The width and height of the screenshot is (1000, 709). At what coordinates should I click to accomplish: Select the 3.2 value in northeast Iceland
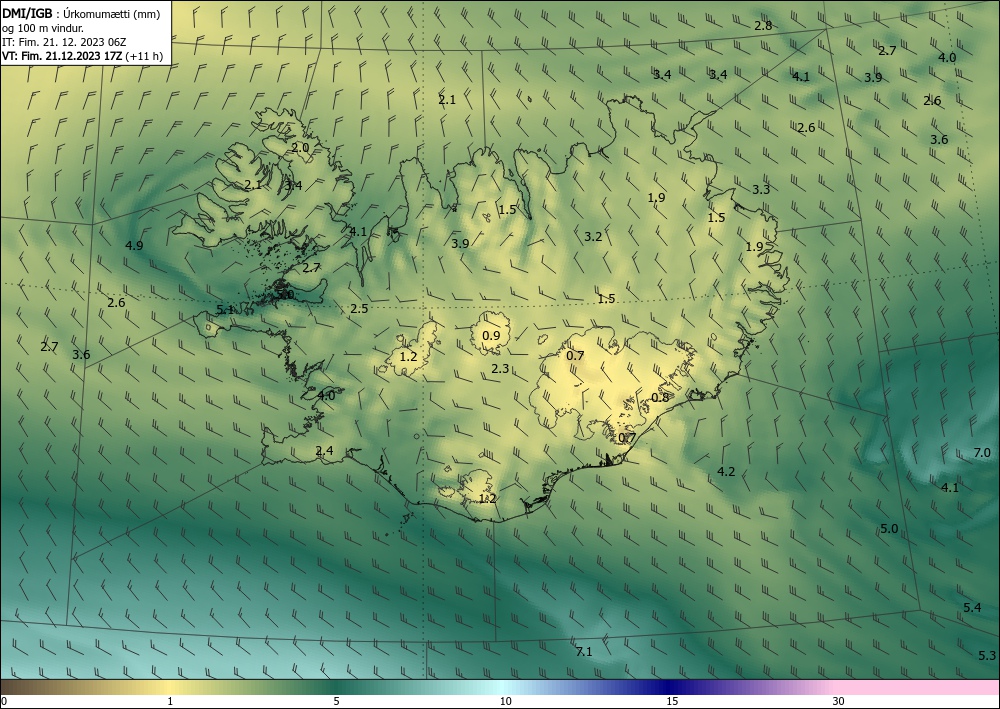[x=593, y=237]
